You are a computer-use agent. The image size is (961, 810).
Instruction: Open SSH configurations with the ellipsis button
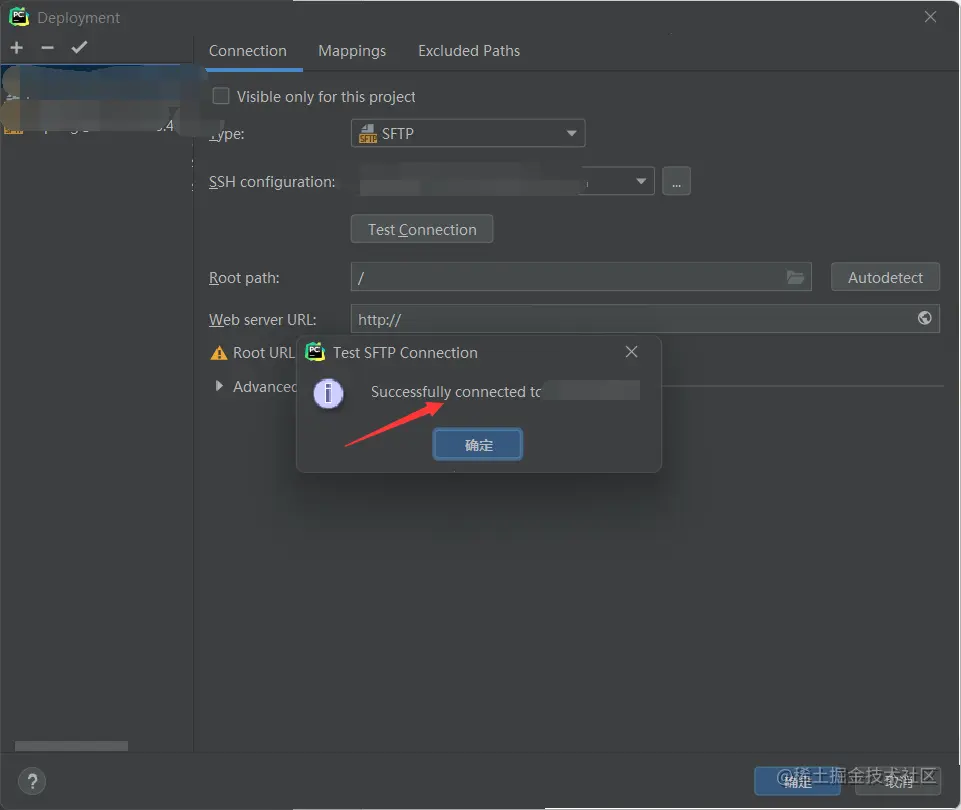coord(676,181)
